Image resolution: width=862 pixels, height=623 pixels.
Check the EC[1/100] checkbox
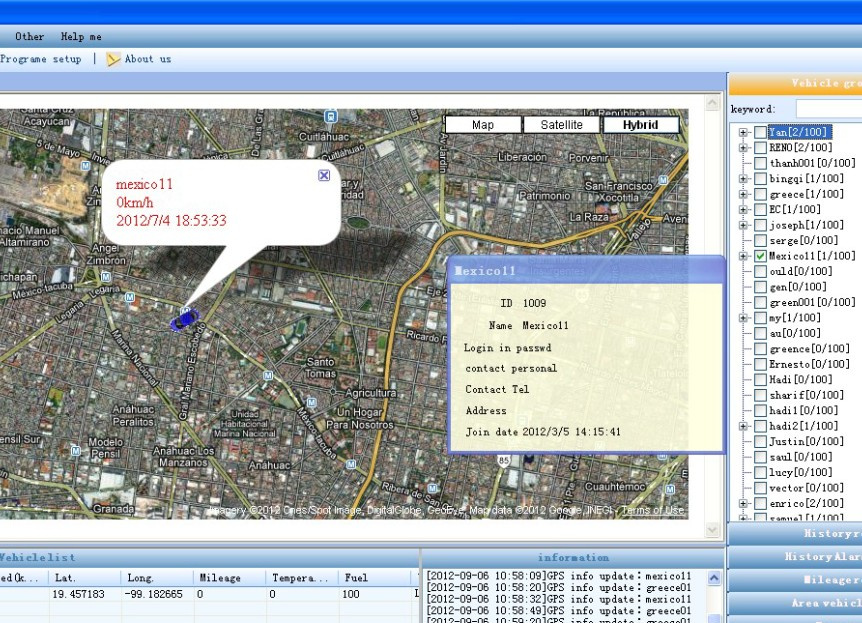click(x=760, y=209)
